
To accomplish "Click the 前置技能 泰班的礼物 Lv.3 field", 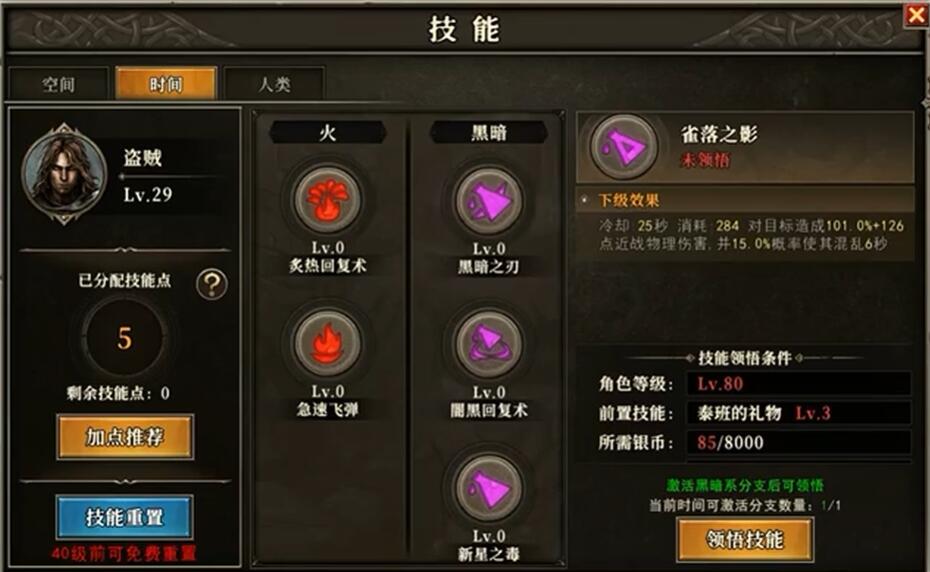I will (x=798, y=412).
